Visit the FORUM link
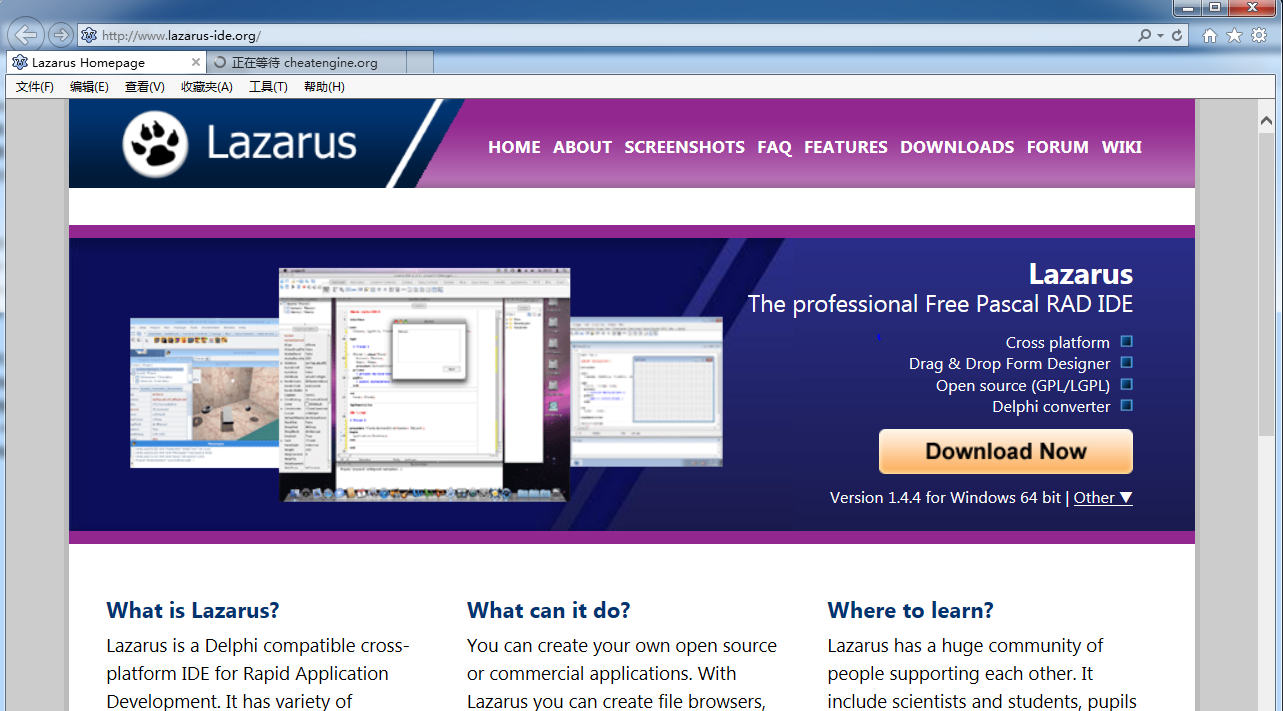The image size is (1283, 711). coord(1057,147)
